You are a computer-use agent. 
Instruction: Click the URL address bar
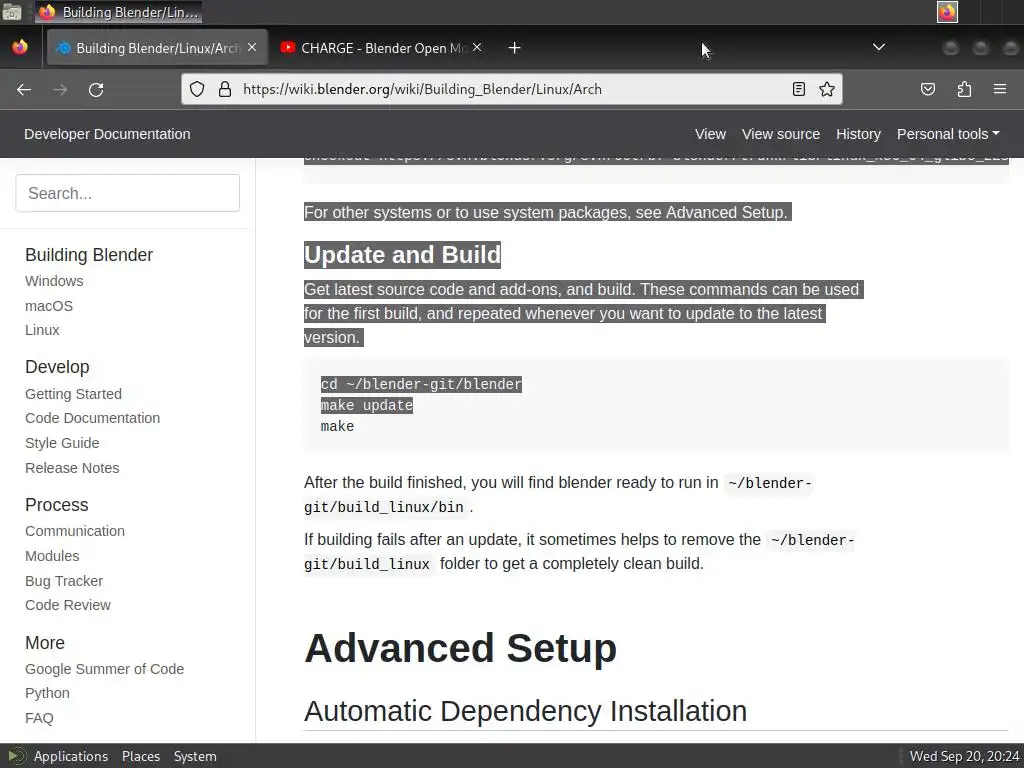coord(513,89)
